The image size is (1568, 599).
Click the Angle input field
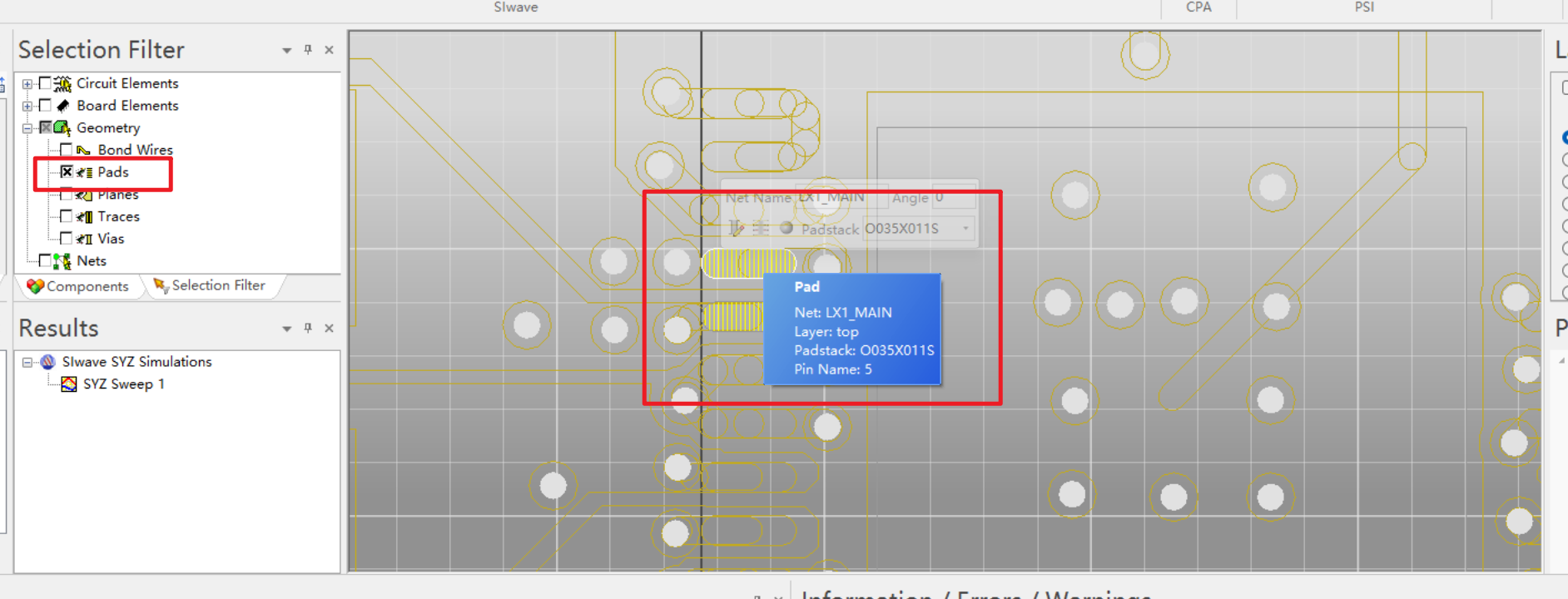953,197
